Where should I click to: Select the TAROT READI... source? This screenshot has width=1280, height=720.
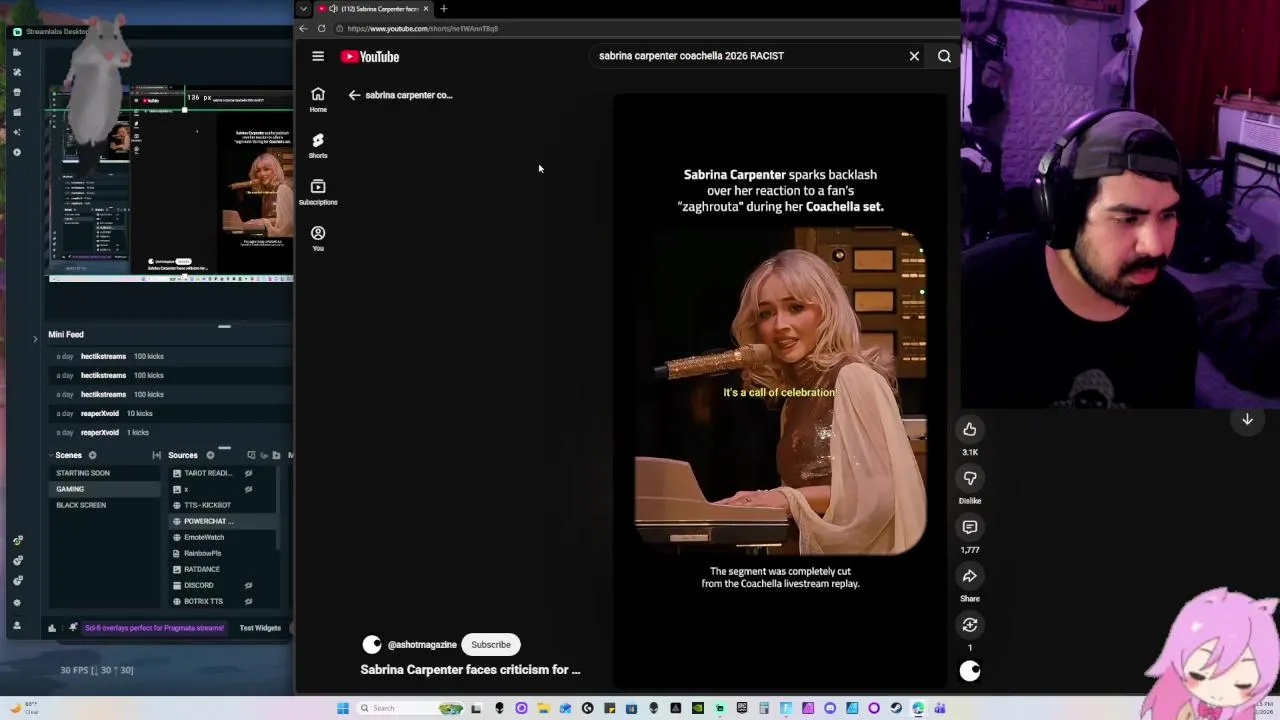pos(208,473)
